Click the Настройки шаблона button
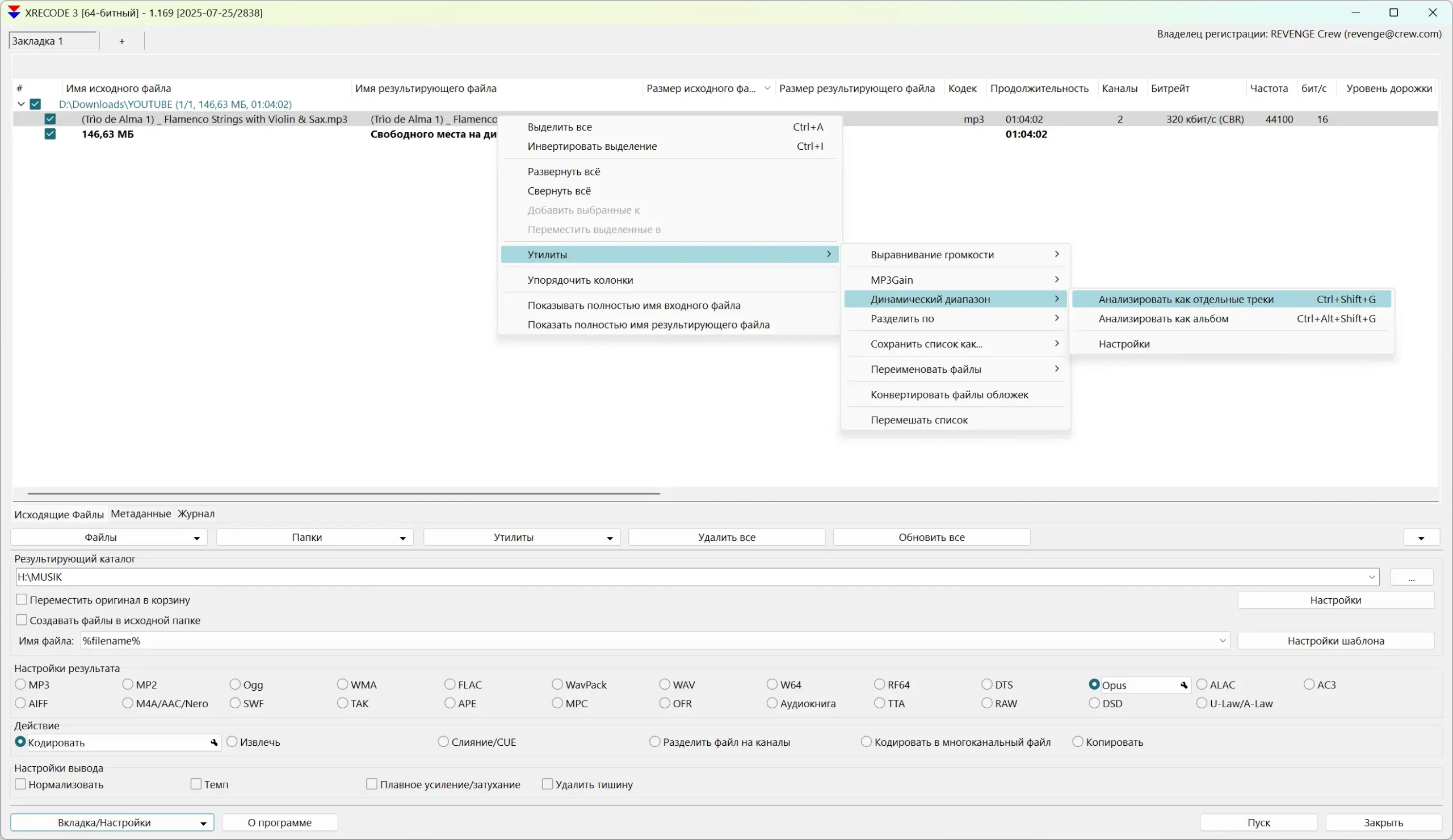Screen dimensions: 1453x840 pyautogui.click(x=1336, y=641)
